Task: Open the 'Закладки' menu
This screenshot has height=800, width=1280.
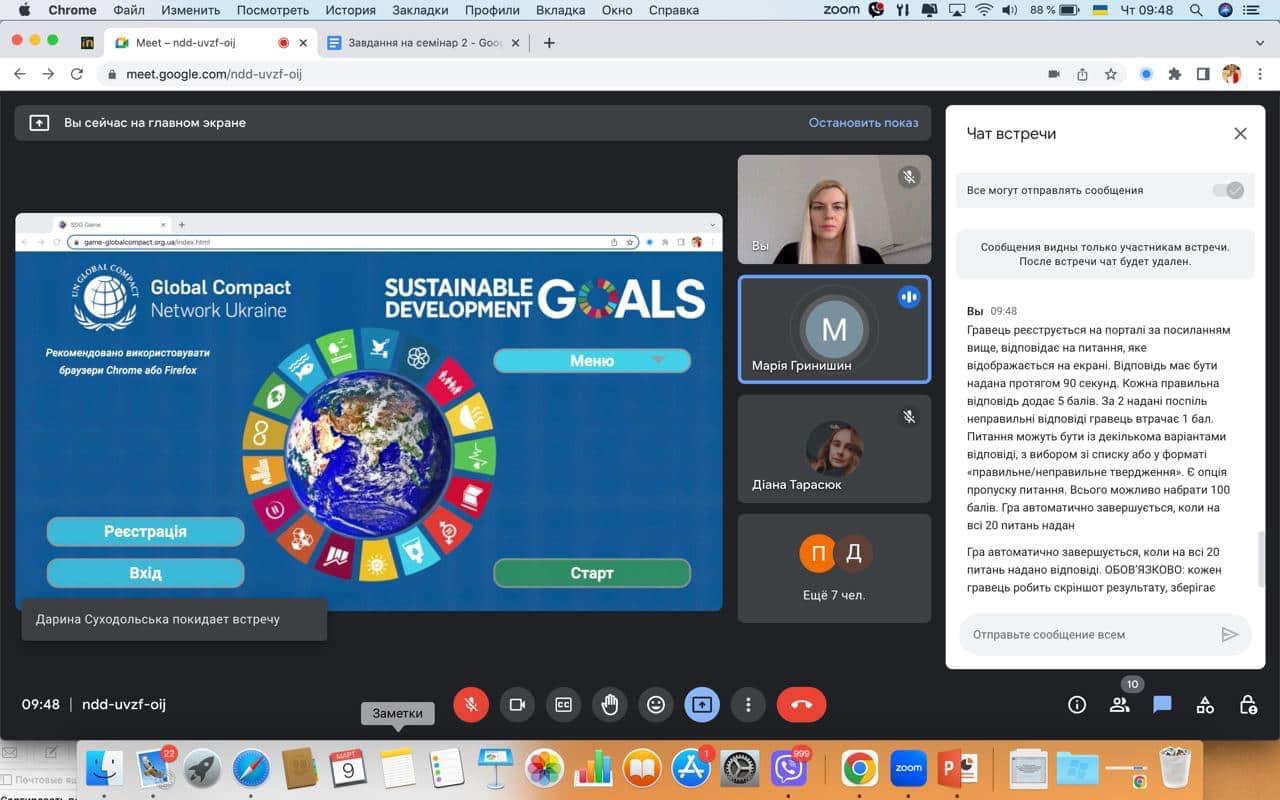Action: [x=420, y=10]
